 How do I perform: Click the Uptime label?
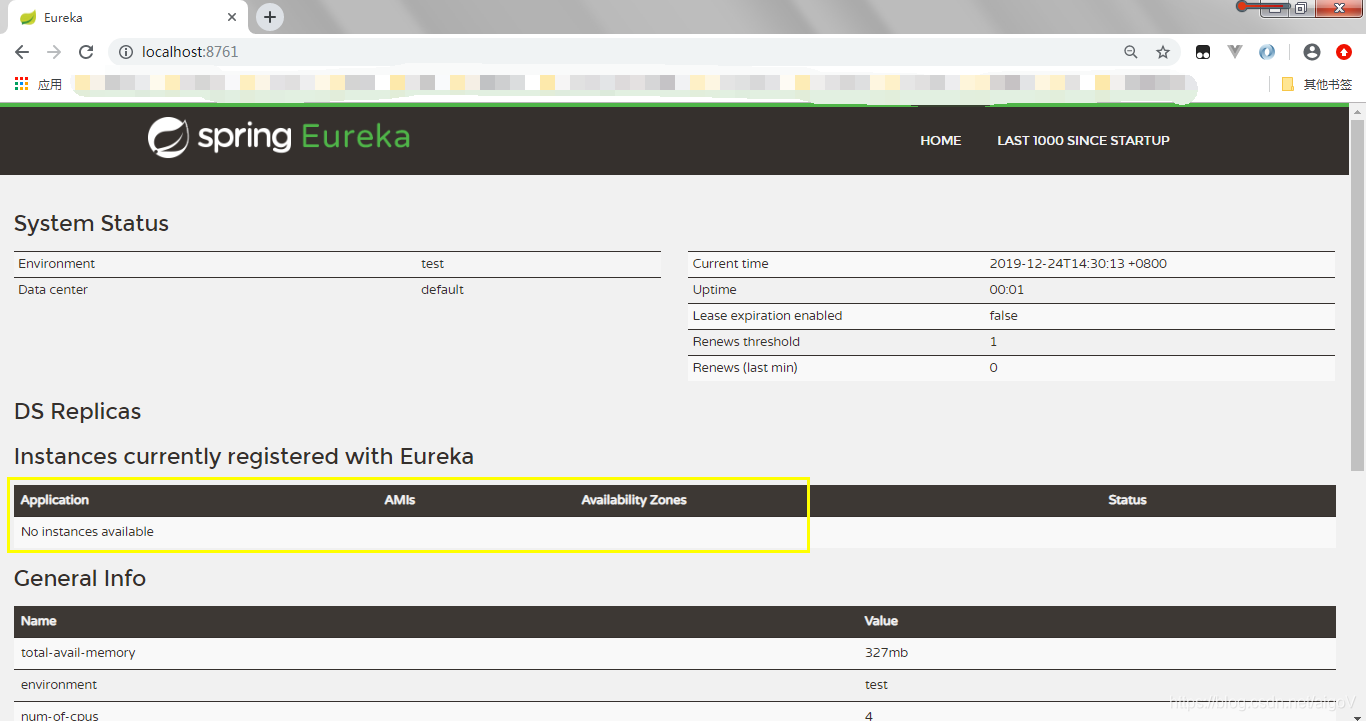tap(715, 290)
